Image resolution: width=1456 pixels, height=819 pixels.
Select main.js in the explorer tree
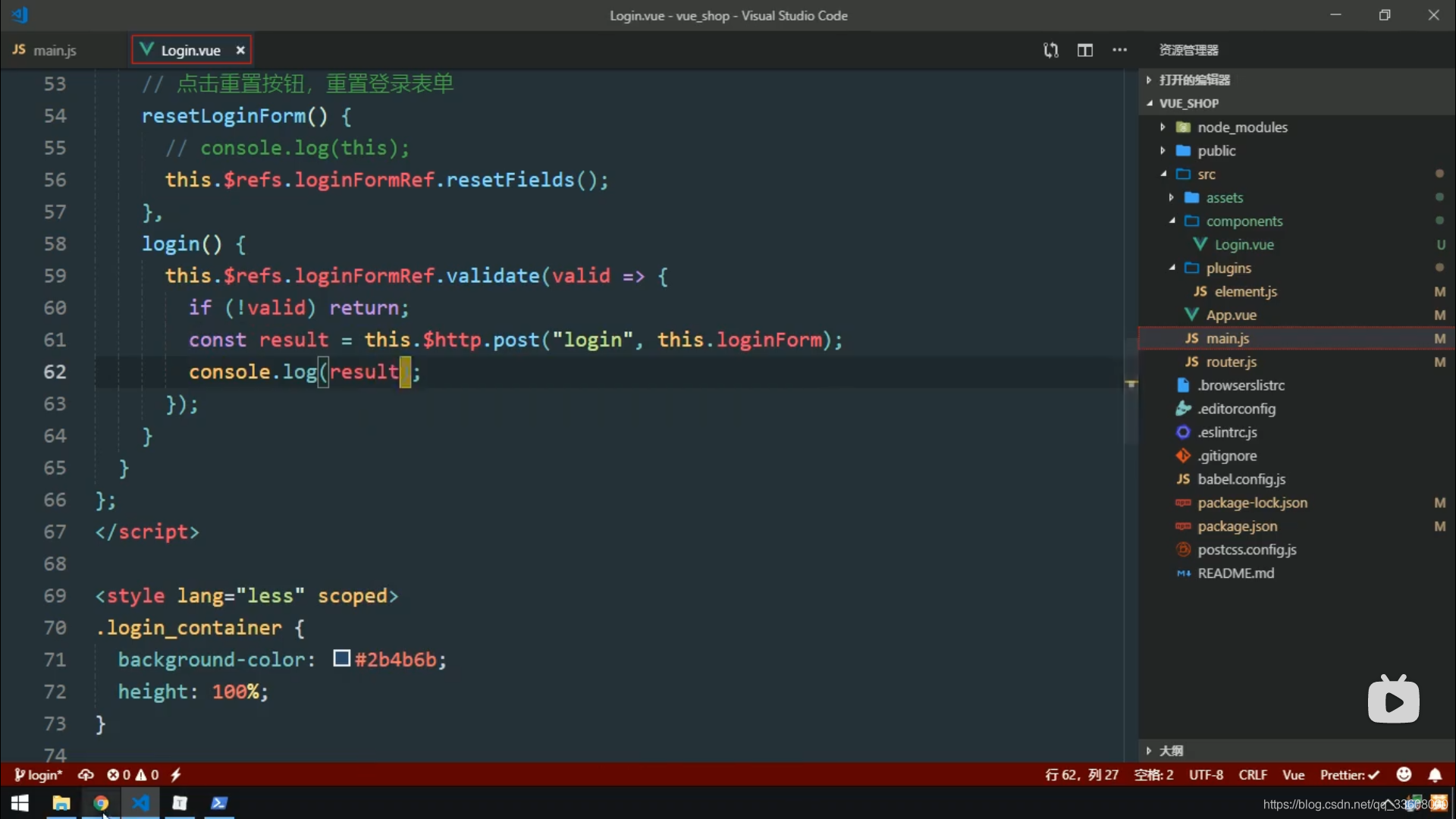coord(1297,339)
